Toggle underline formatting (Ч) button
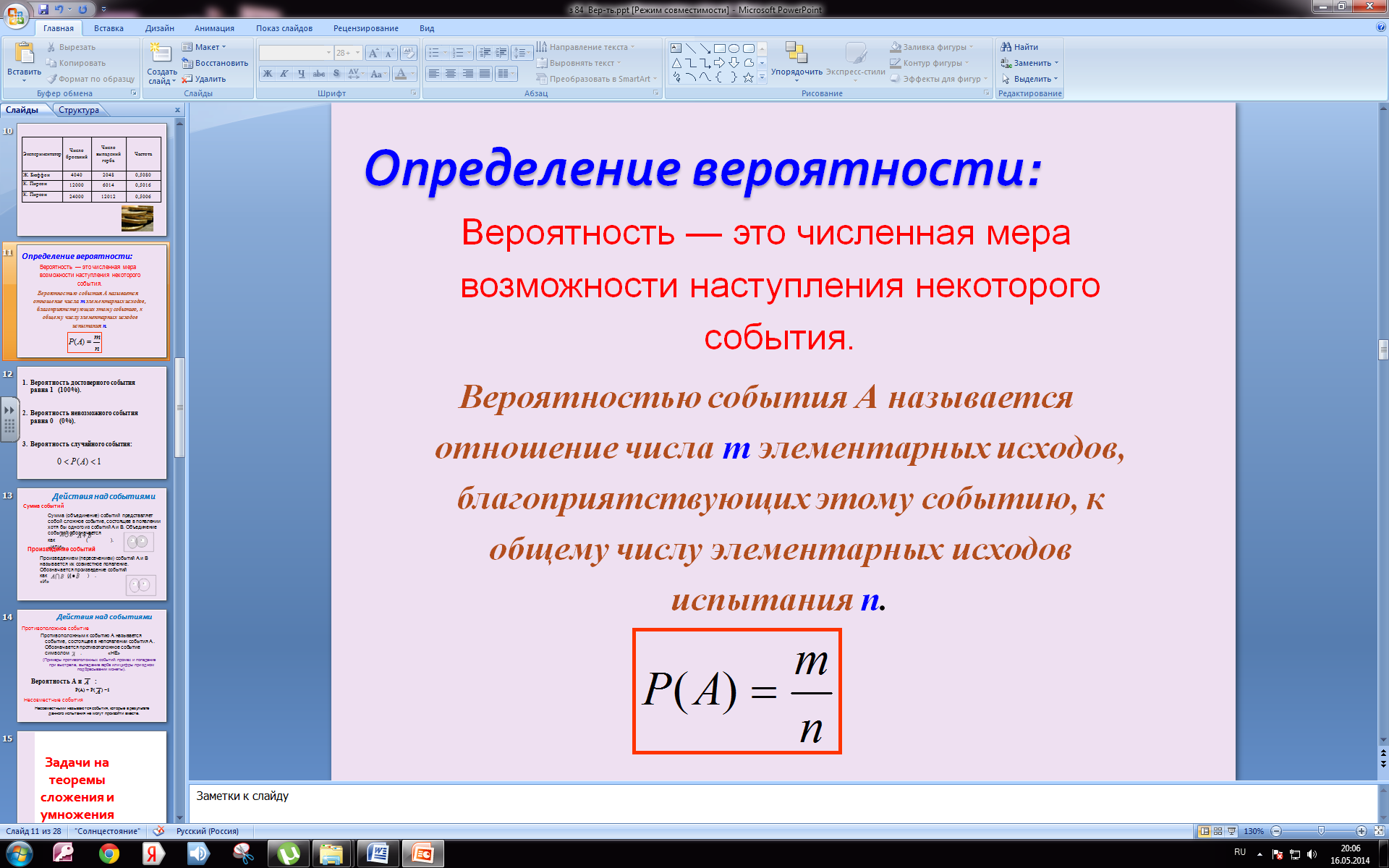 (x=301, y=74)
